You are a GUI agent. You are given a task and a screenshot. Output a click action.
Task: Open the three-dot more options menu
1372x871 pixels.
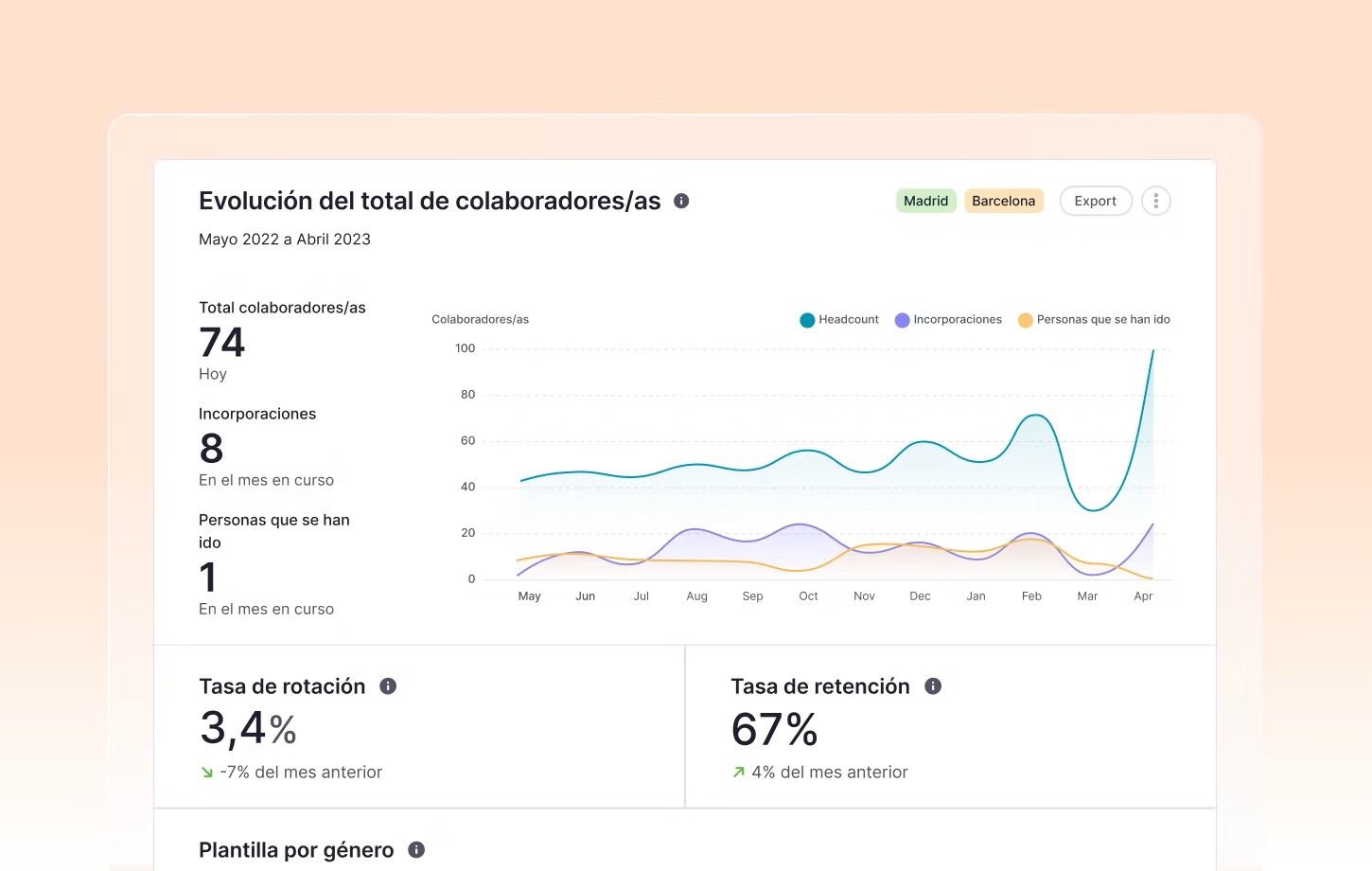pyautogui.click(x=1155, y=201)
